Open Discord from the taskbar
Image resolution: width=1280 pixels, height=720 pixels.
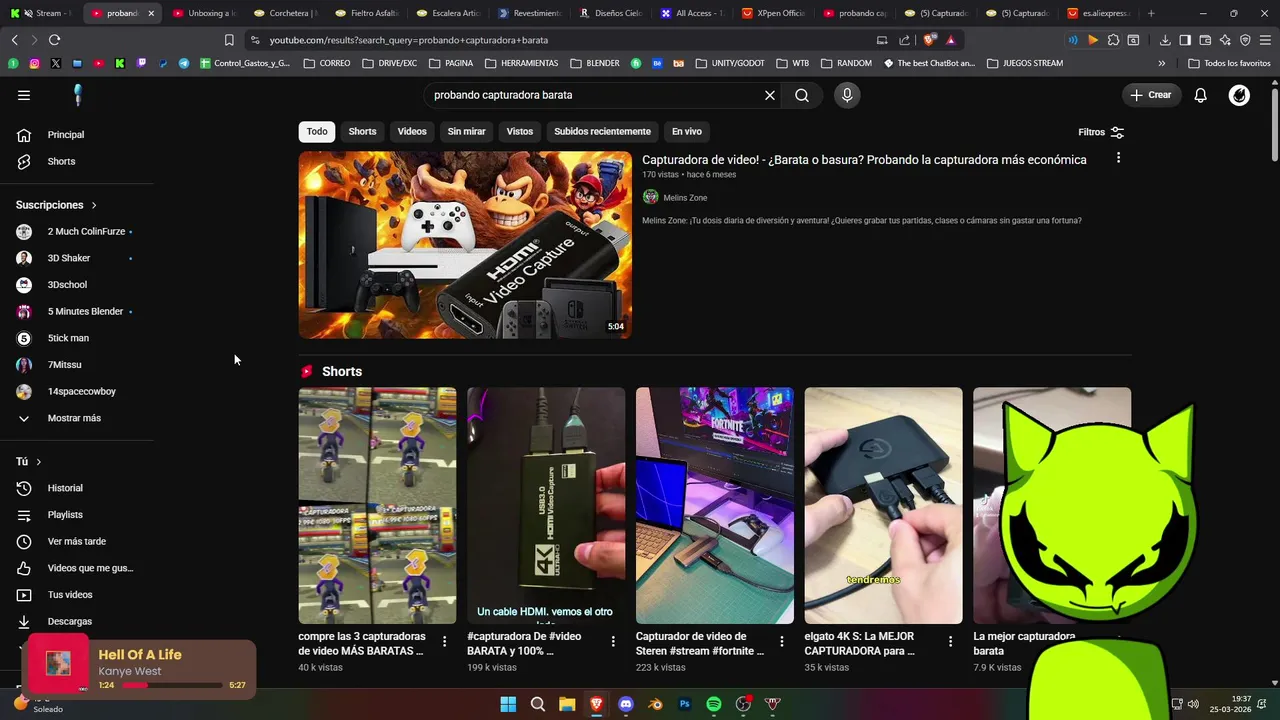626,704
